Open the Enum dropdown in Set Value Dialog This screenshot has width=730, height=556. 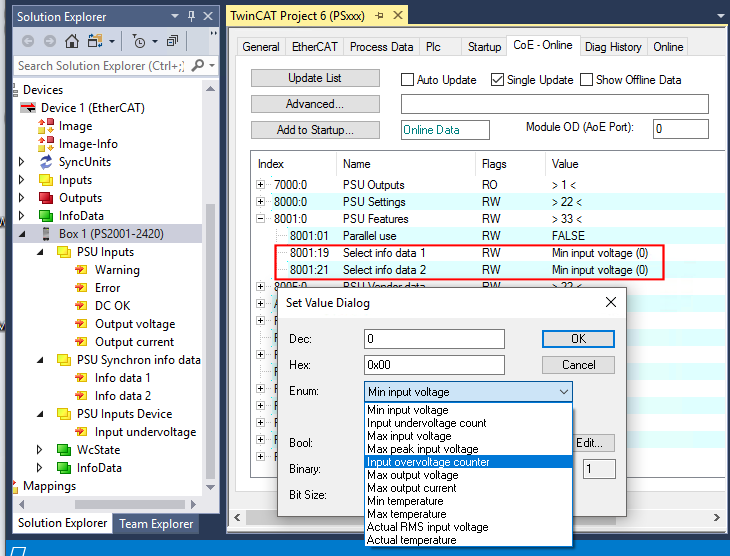click(x=564, y=392)
